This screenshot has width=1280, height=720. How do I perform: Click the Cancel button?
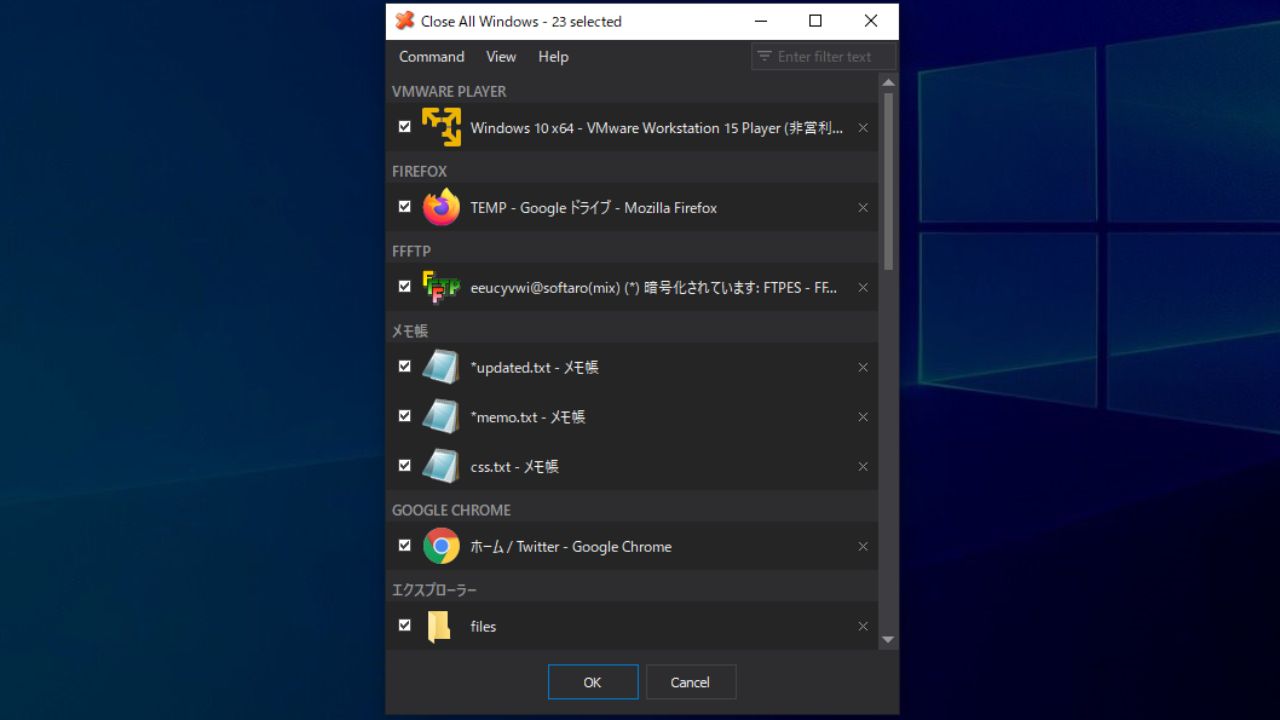[690, 682]
